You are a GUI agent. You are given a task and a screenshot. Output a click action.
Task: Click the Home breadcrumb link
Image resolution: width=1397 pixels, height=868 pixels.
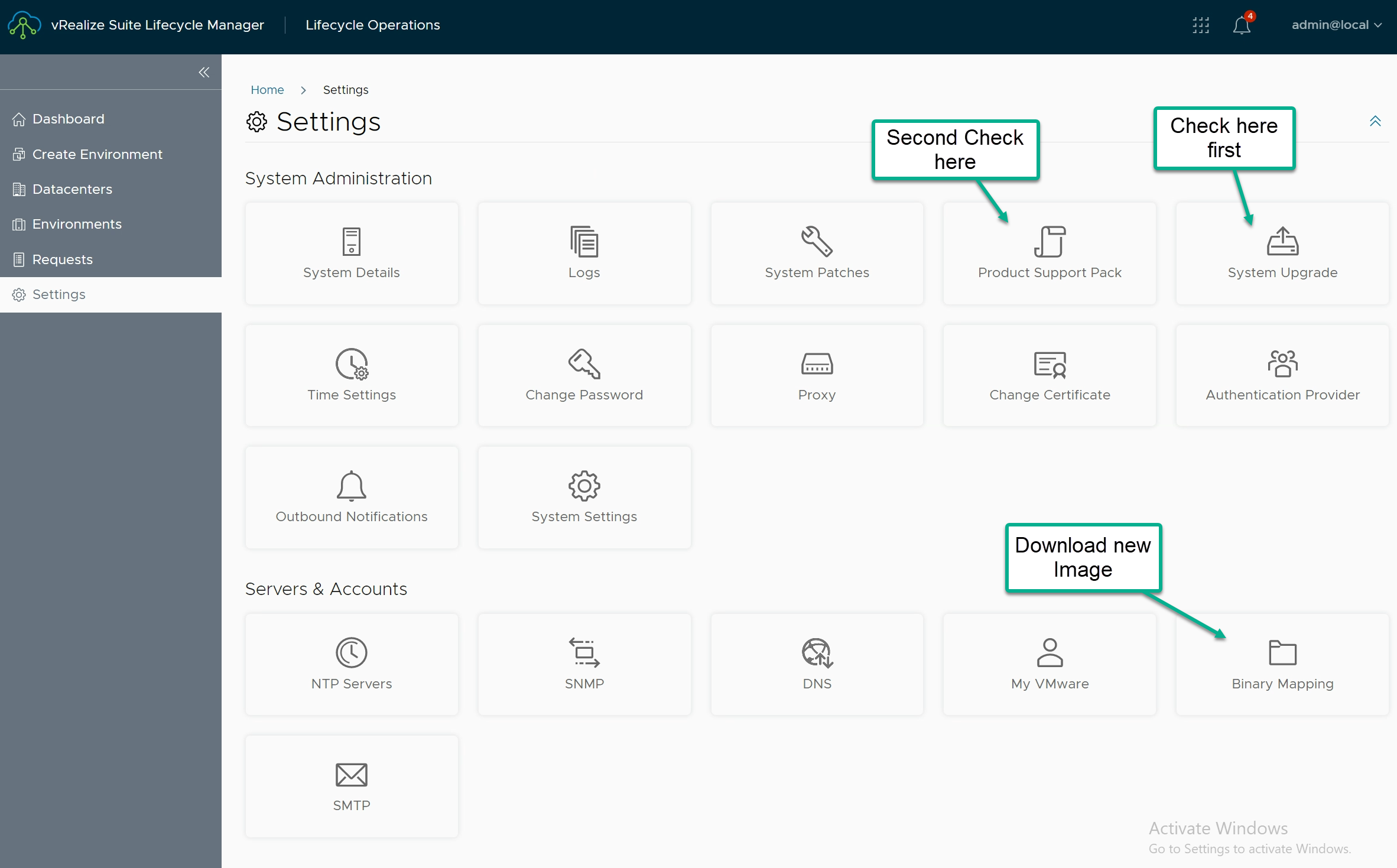click(x=267, y=90)
